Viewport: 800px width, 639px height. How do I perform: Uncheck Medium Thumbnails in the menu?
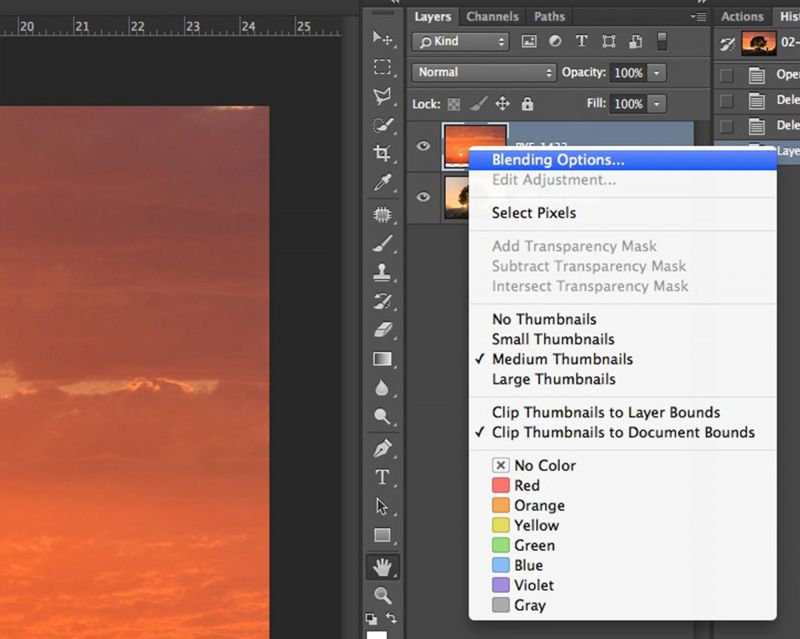[x=561, y=359]
